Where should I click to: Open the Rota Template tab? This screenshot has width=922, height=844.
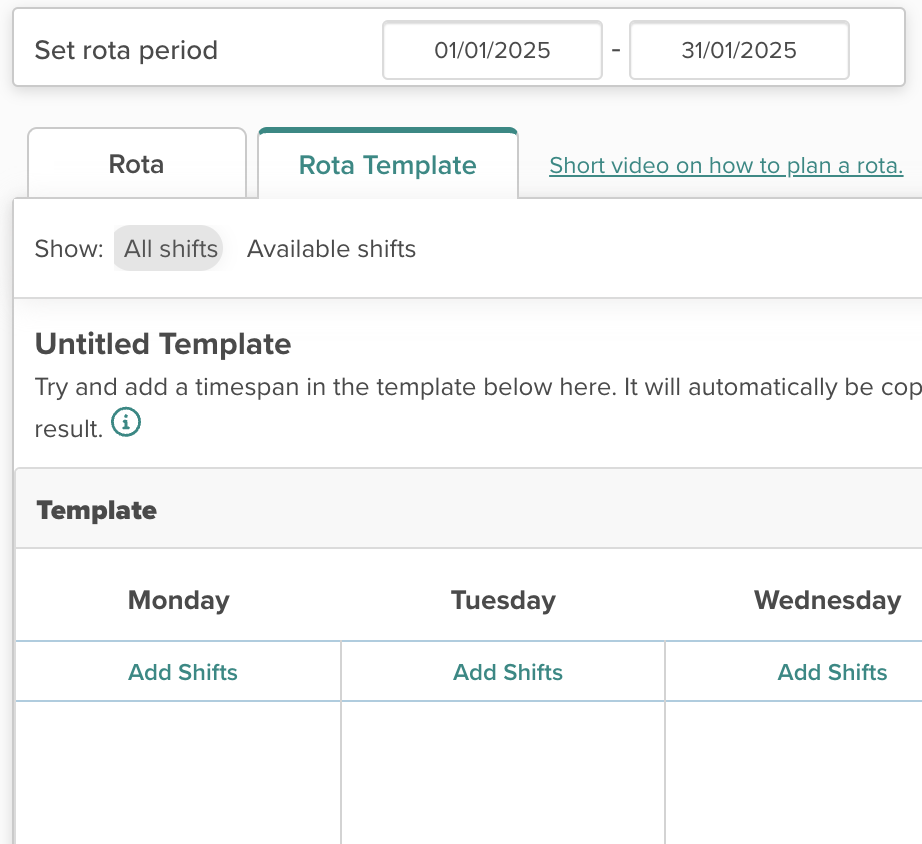(x=387, y=165)
